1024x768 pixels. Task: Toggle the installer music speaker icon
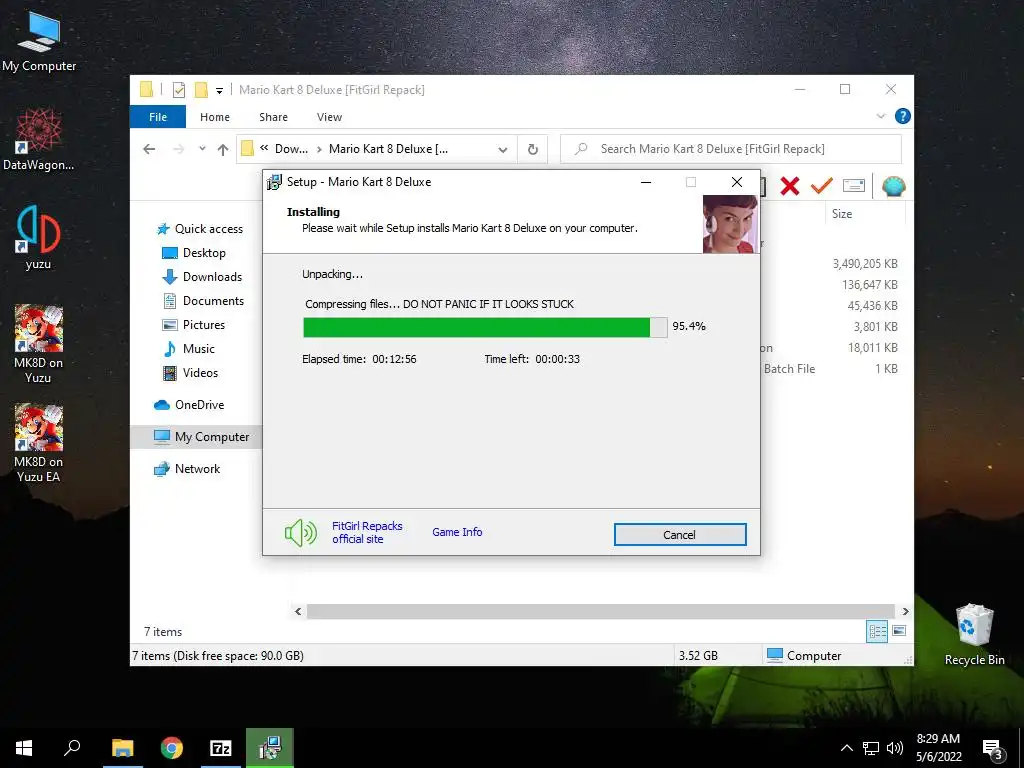coord(300,534)
